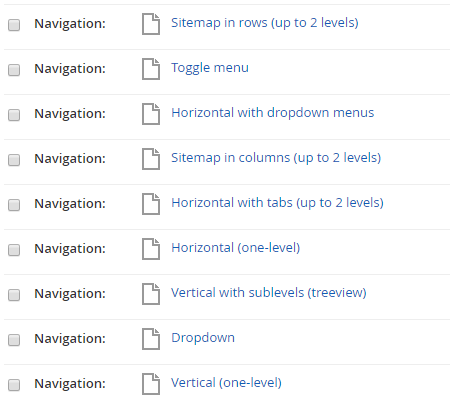Open Horizontal with tabs (up to 2 levels)
The height and width of the screenshot is (399, 450).
[x=277, y=203]
